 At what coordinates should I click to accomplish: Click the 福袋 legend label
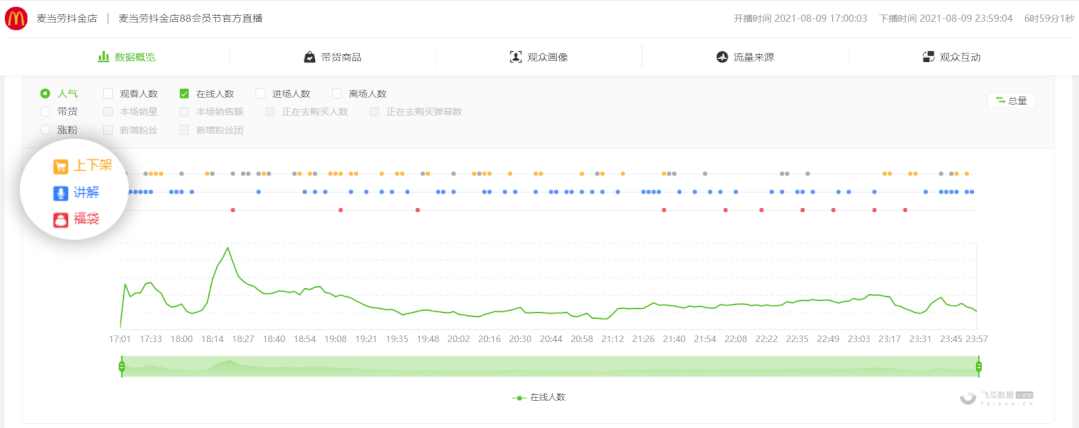(x=86, y=220)
